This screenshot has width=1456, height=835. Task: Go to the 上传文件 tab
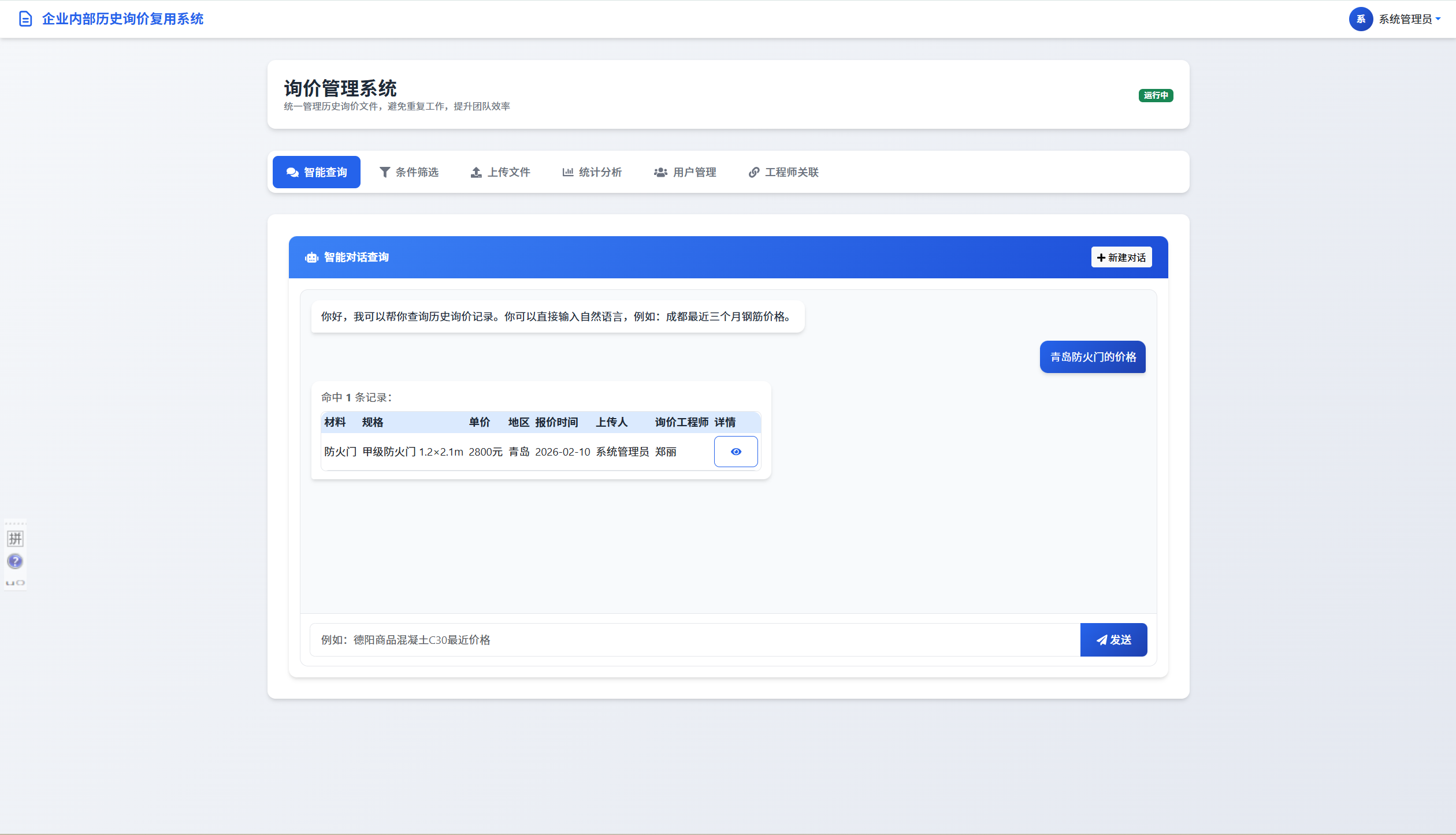point(500,172)
